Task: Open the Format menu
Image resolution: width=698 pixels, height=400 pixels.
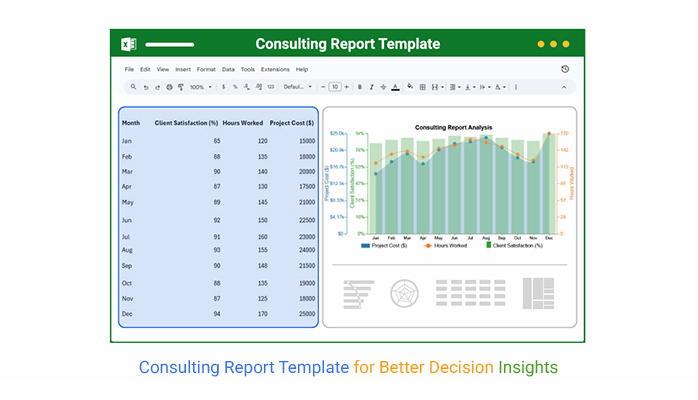Action: coord(206,69)
